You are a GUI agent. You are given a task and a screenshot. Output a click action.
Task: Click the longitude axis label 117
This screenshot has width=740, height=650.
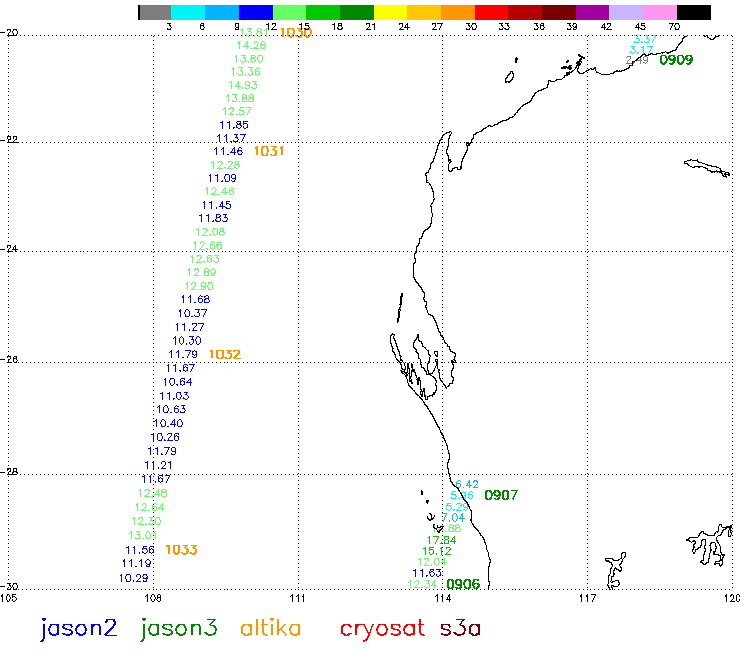pyautogui.click(x=588, y=599)
